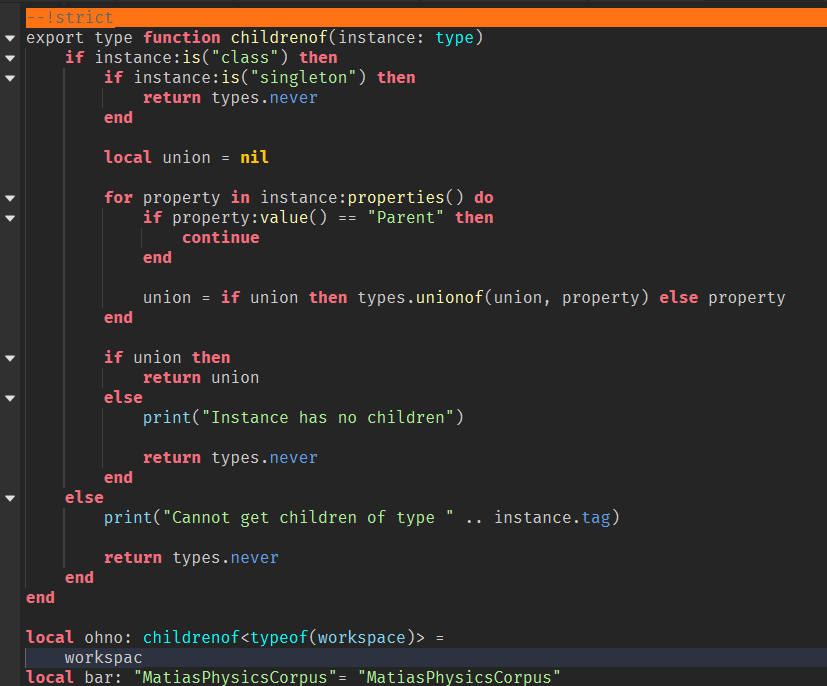Click 'bar' variable in last line
Screen dimensions: 827x686
[x=99, y=677]
